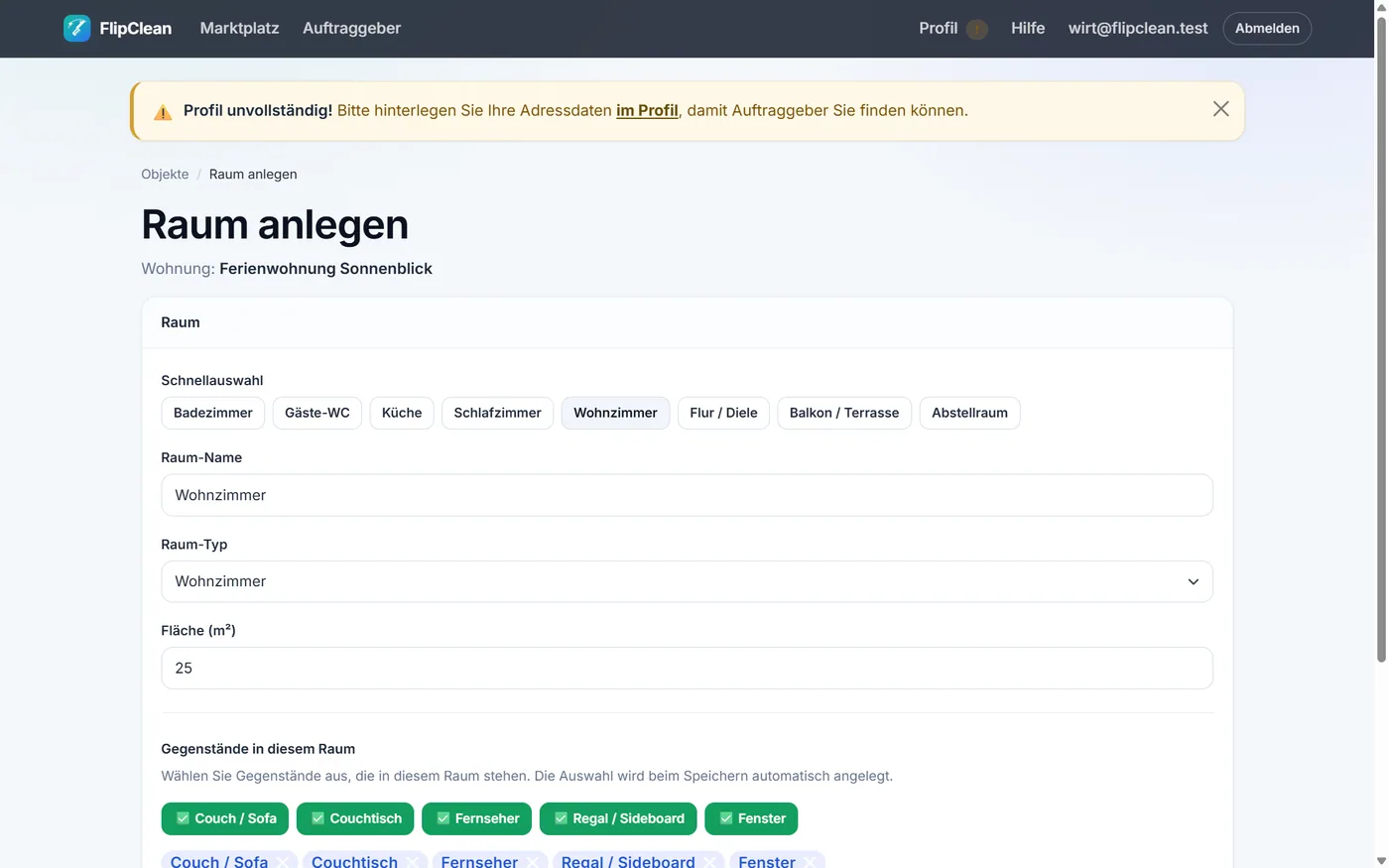Screen dimensions: 1389x868
Task: Uncheck the Couchtisch item
Action: [x=355, y=818]
